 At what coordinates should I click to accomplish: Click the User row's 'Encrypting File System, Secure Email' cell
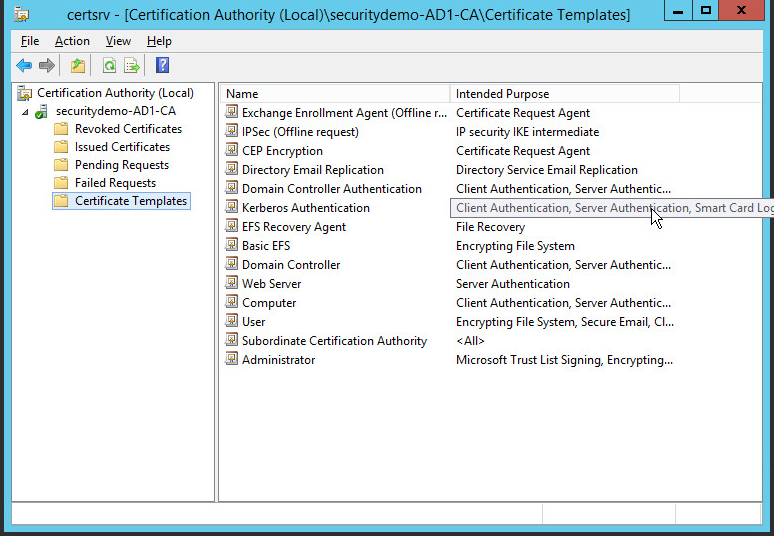[x=565, y=322]
